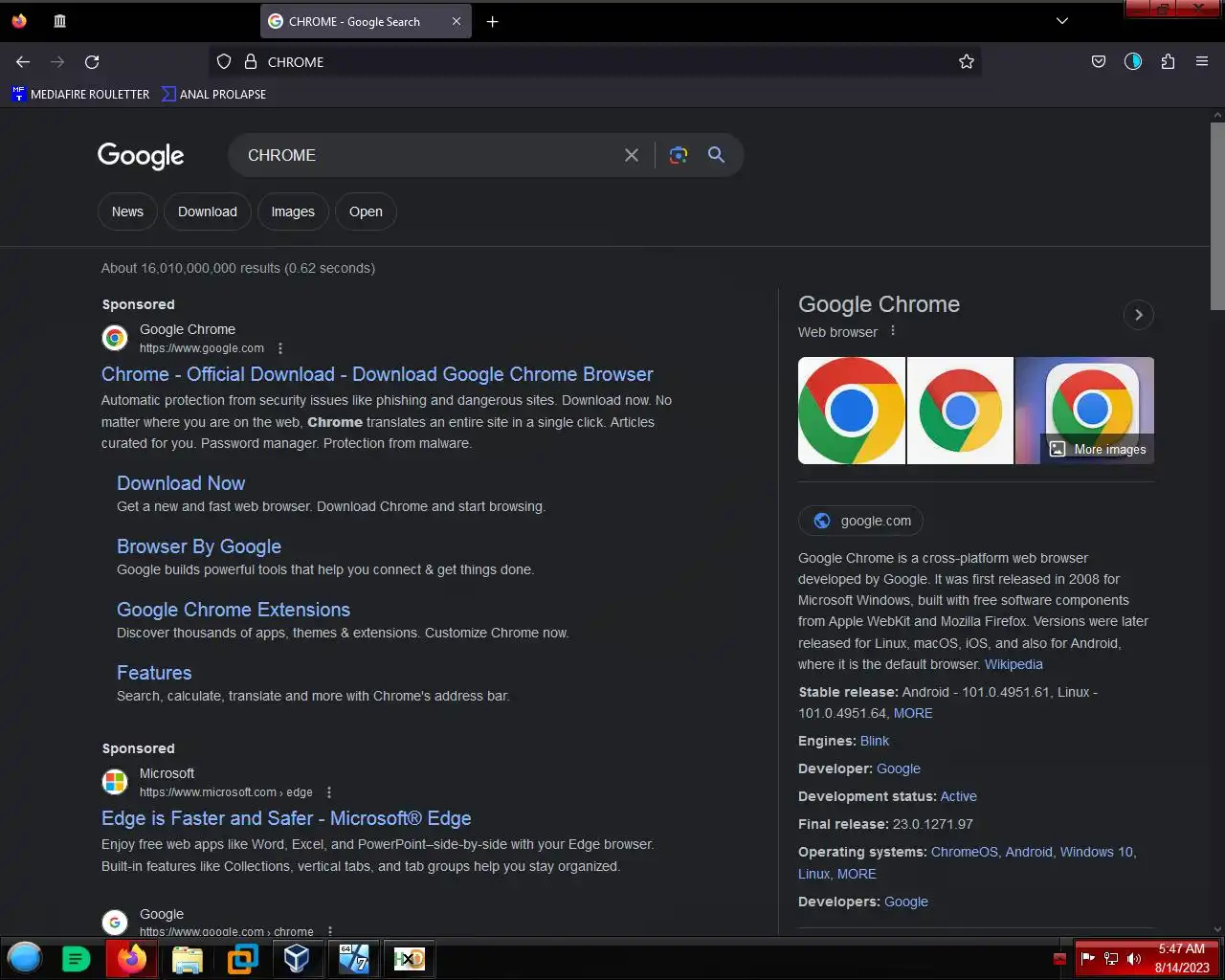Open the middle Chrome logo thumbnail
The image size is (1225, 980).
pos(960,411)
